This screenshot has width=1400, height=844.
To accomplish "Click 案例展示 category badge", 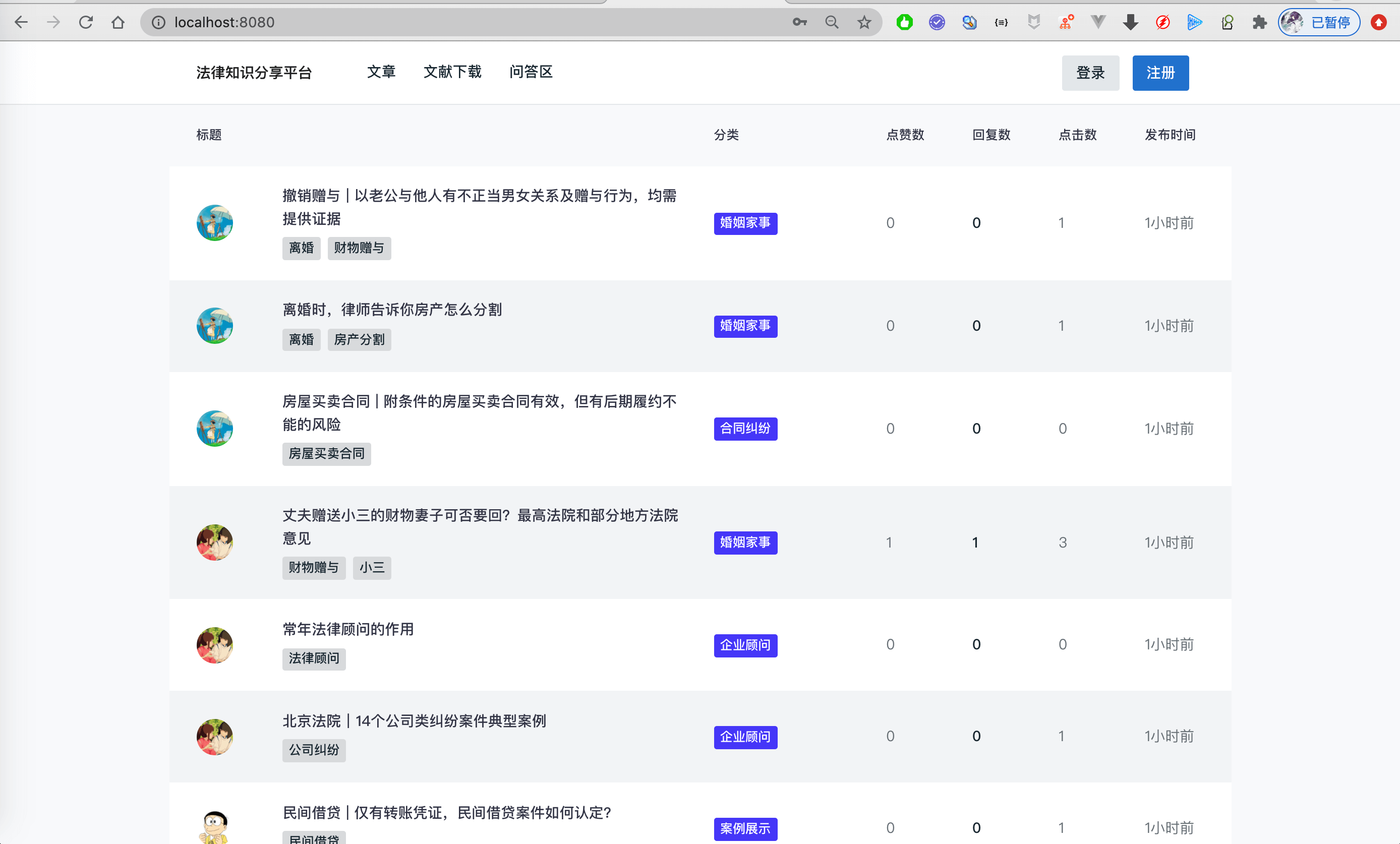I will [745, 829].
